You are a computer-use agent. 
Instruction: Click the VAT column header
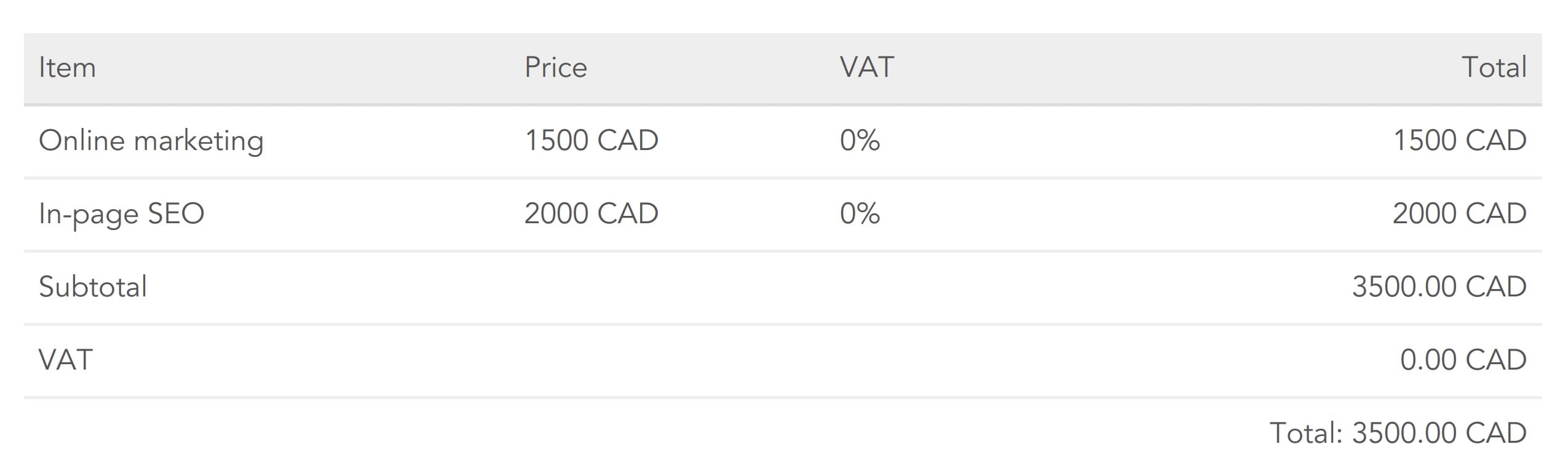(x=866, y=68)
